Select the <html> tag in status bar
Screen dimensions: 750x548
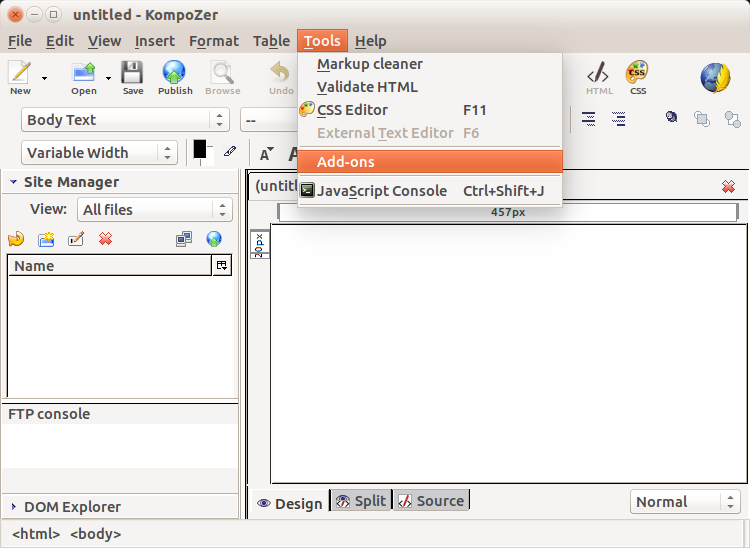coord(36,534)
